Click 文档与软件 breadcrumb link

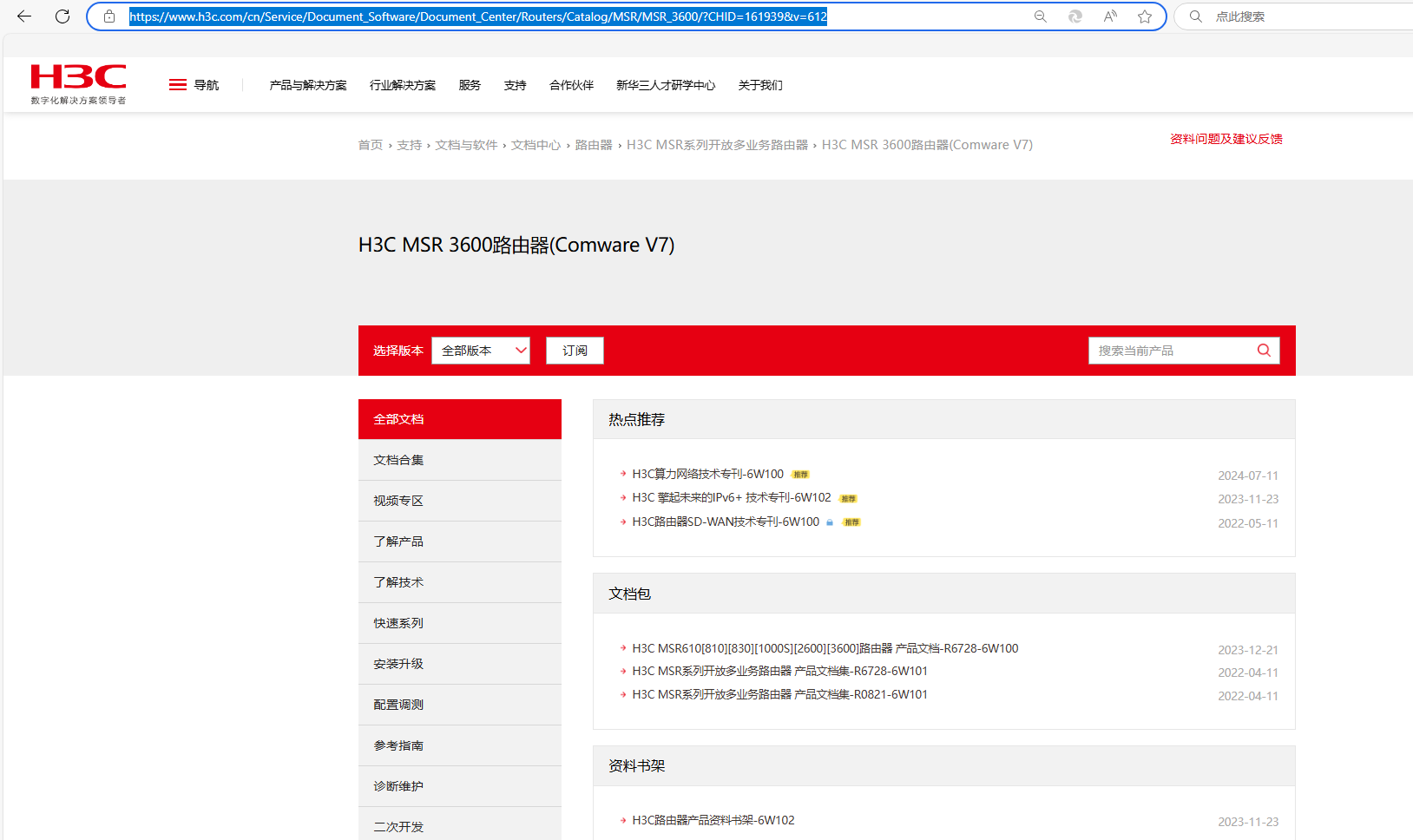pos(466,145)
